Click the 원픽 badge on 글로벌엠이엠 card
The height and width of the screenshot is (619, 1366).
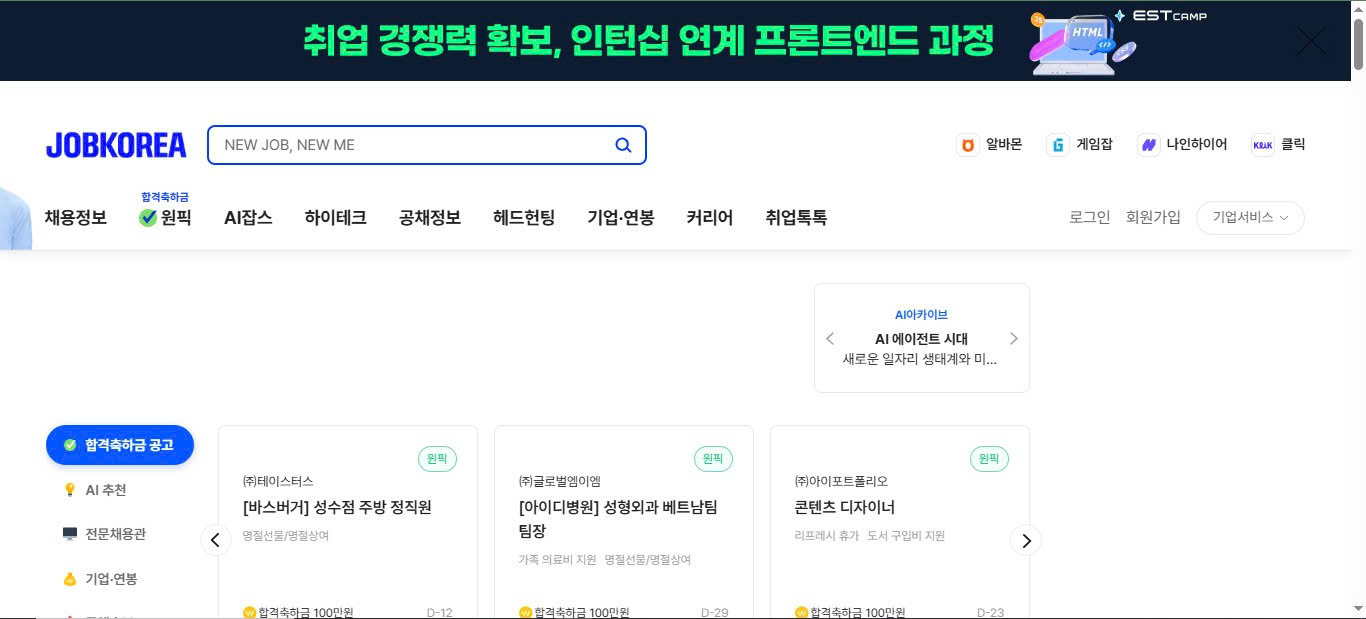(713, 459)
